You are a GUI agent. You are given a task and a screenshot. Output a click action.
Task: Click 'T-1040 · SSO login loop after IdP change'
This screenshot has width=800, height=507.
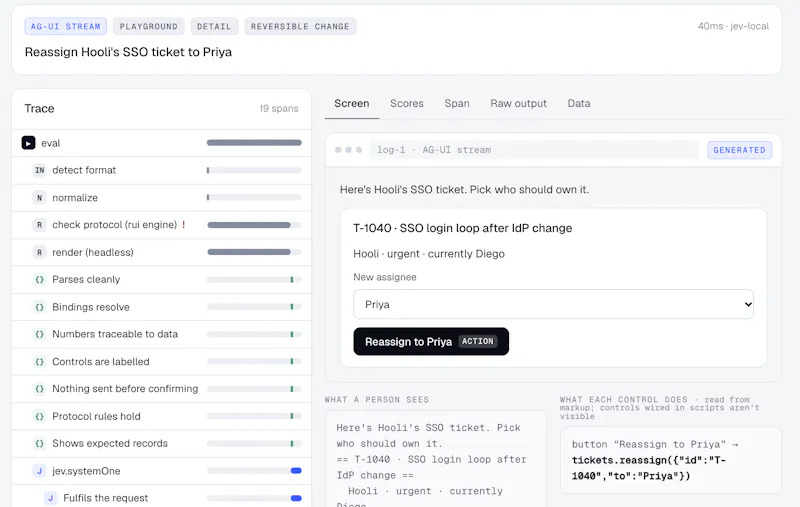(x=462, y=228)
